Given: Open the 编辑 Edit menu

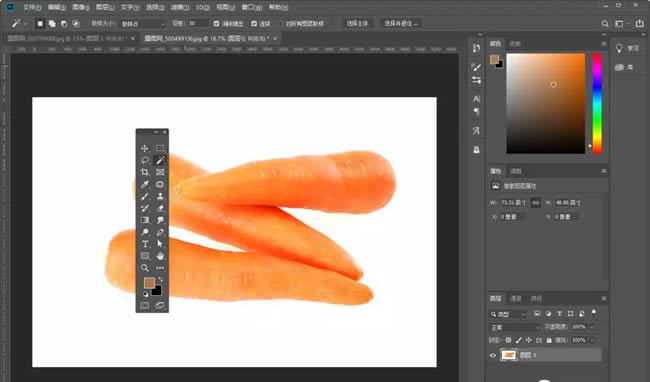Looking at the screenshot, I should (x=57, y=7).
